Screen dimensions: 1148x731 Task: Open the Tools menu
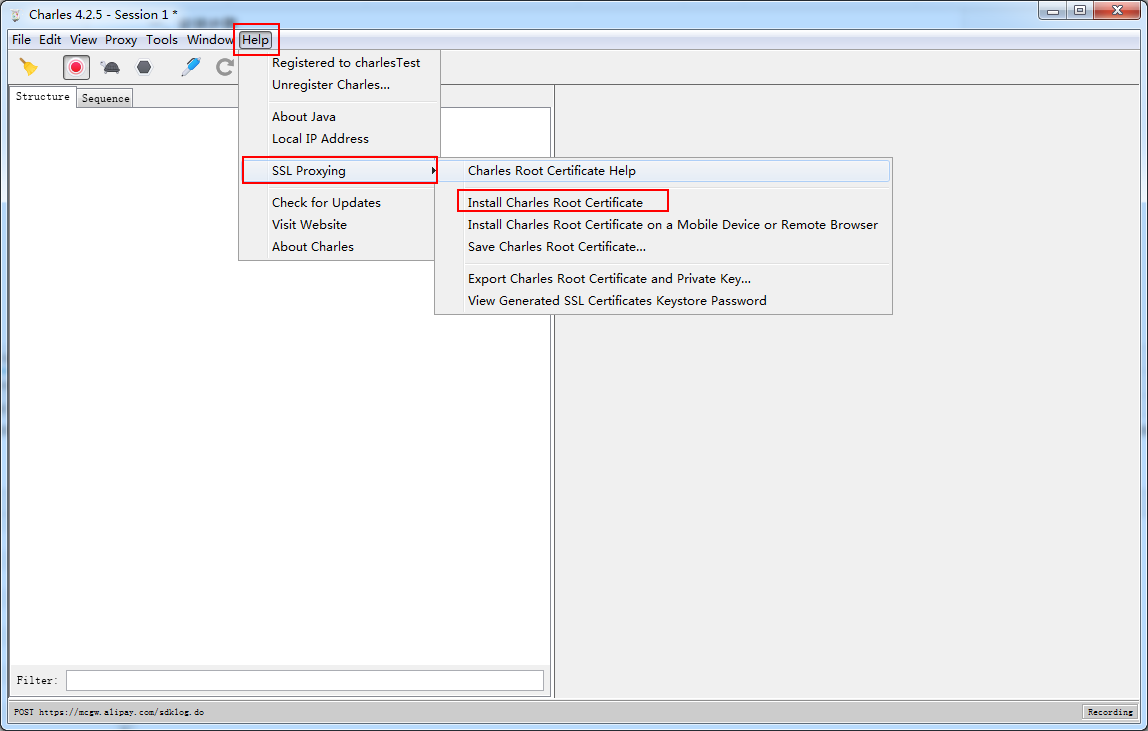[x=162, y=40]
